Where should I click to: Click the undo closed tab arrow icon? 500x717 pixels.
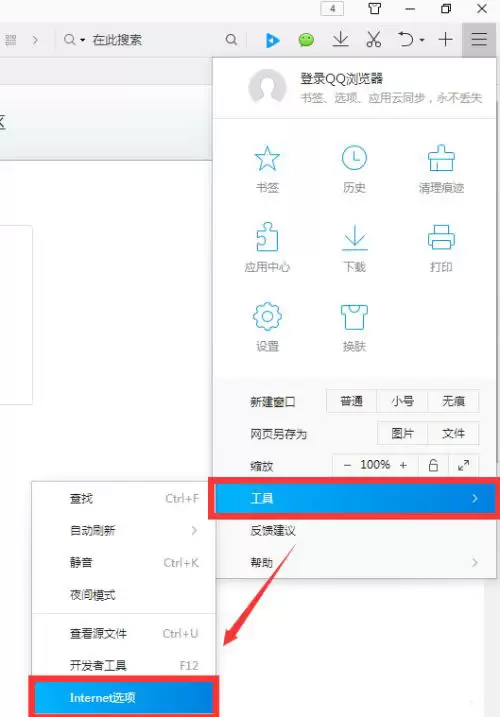pos(405,40)
